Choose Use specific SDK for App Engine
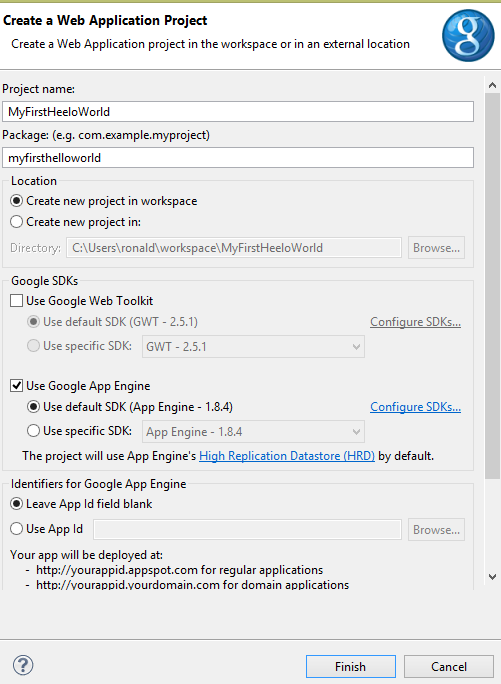Image resolution: width=501 pixels, height=684 pixels. (x=33, y=431)
